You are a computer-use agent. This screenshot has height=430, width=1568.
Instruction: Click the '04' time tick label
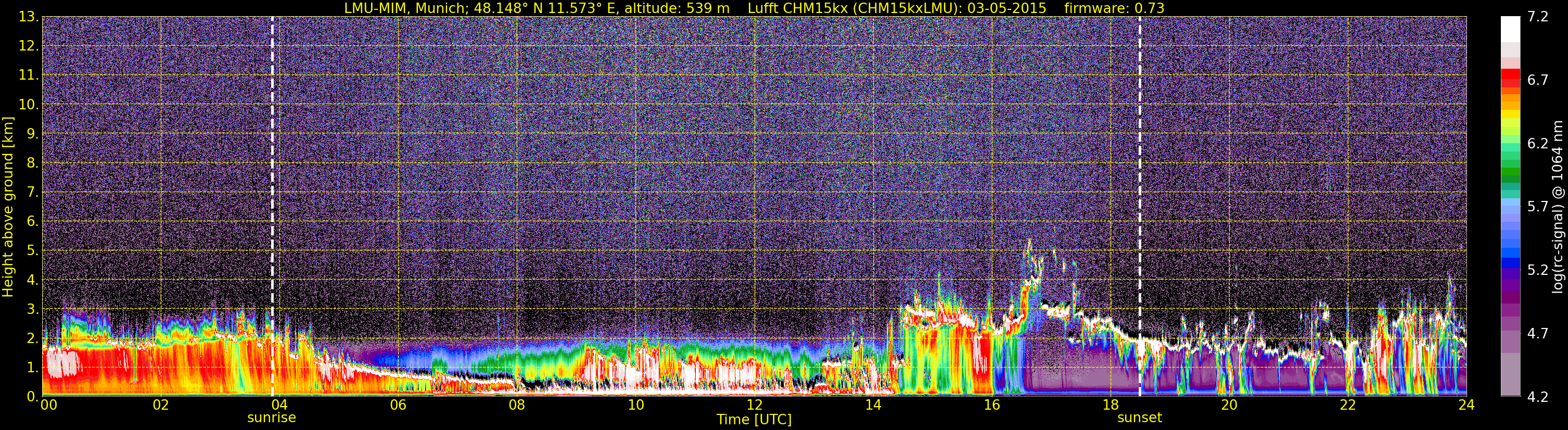(279, 405)
